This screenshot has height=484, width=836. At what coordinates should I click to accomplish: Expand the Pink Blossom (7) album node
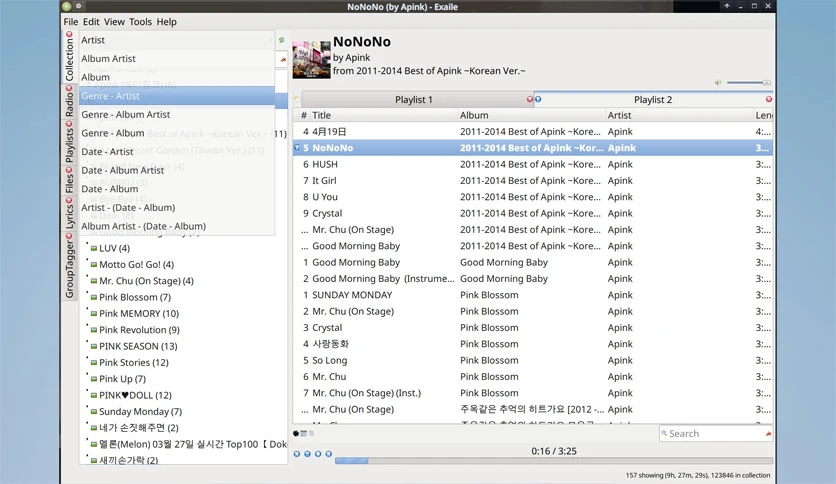click(87, 293)
